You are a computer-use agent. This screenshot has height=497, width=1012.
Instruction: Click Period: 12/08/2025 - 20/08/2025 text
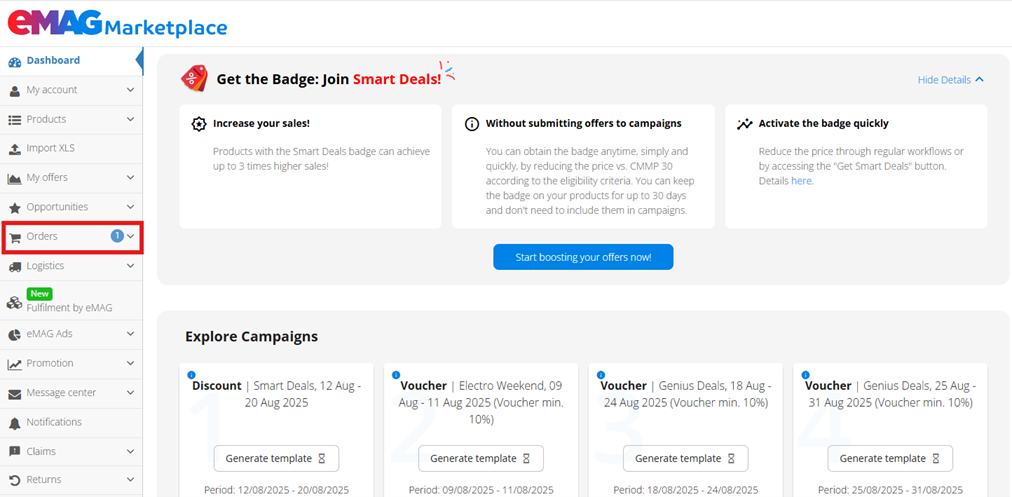(276, 490)
